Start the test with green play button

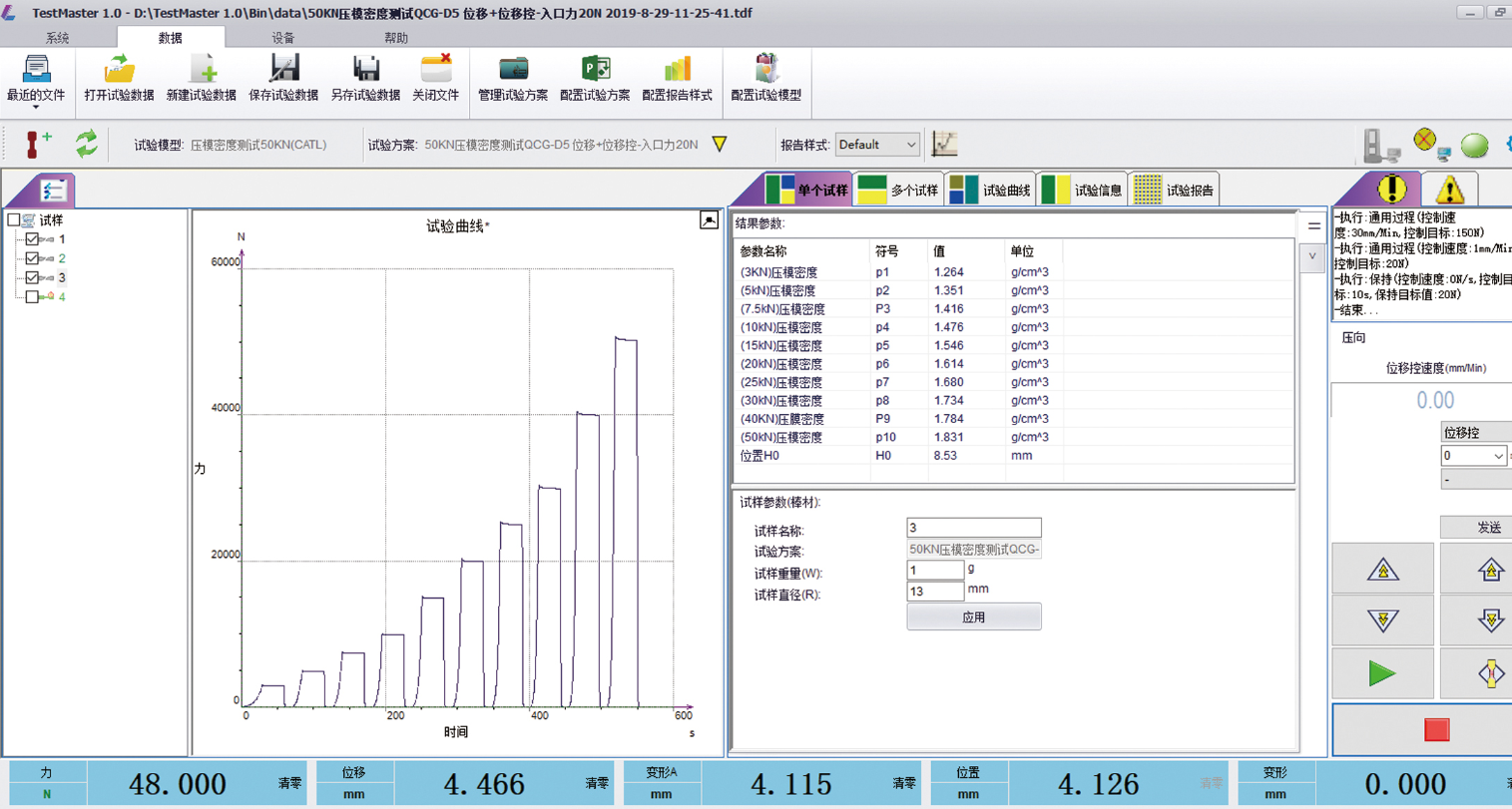1383,672
